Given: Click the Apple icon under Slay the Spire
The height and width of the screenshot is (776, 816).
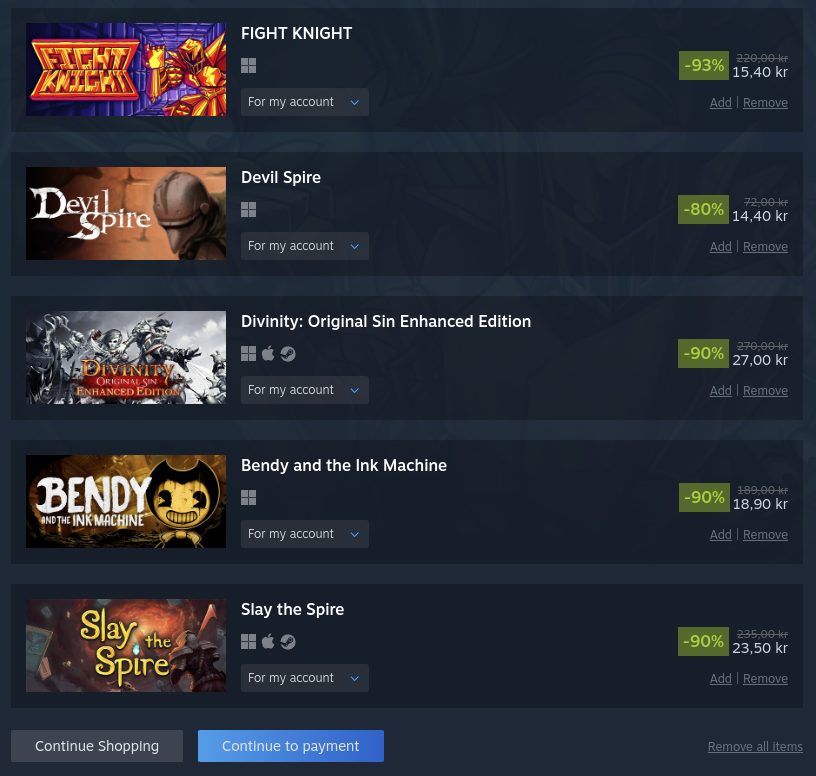Looking at the screenshot, I should coord(268,642).
